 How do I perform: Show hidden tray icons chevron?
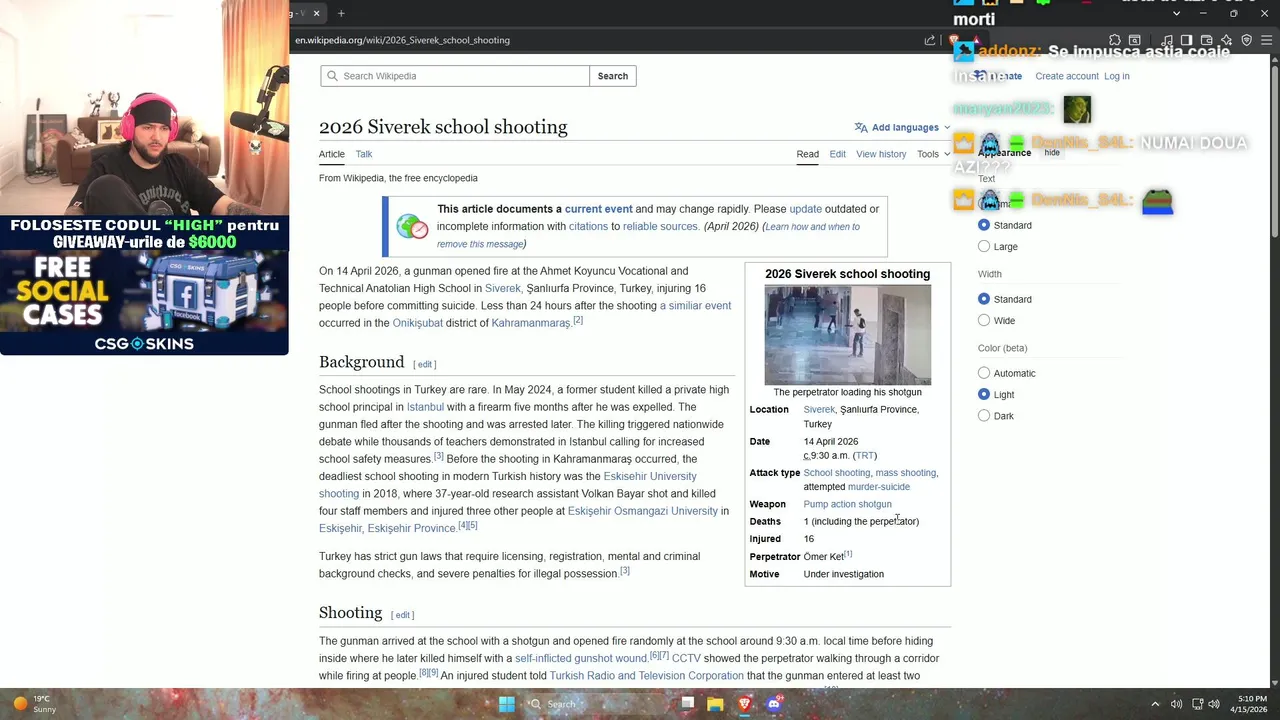coord(1155,704)
